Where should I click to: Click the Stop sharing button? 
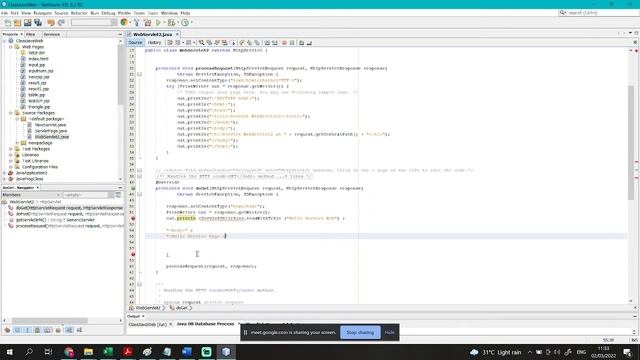pos(360,332)
